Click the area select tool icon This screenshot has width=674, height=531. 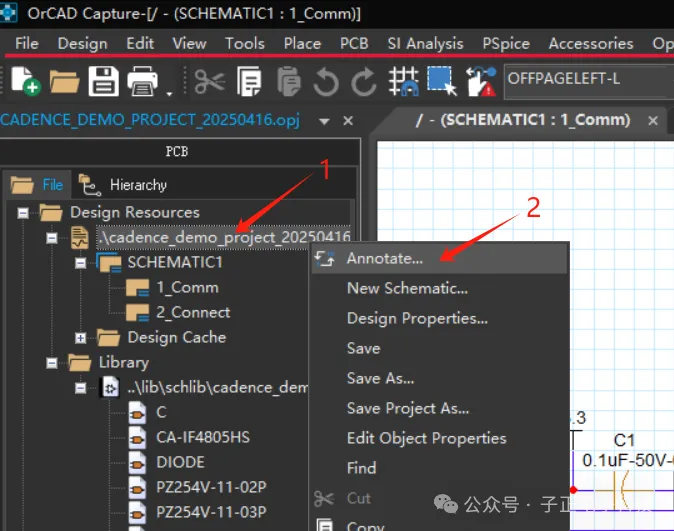point(442,81)
